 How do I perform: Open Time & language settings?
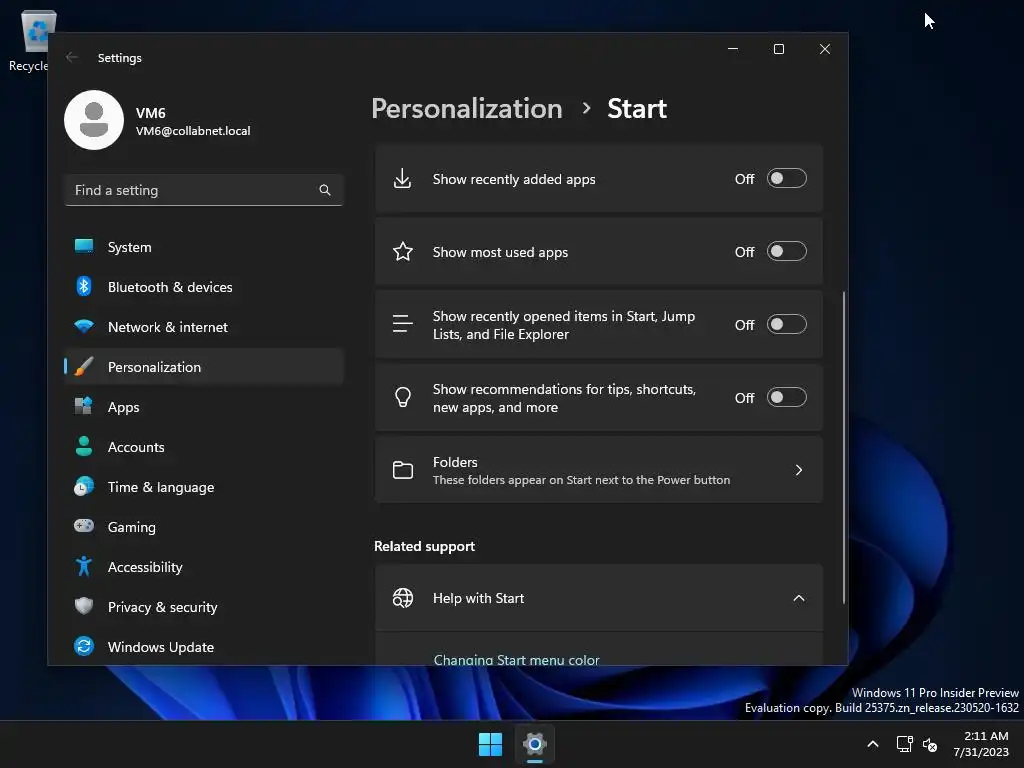point(204,487)
